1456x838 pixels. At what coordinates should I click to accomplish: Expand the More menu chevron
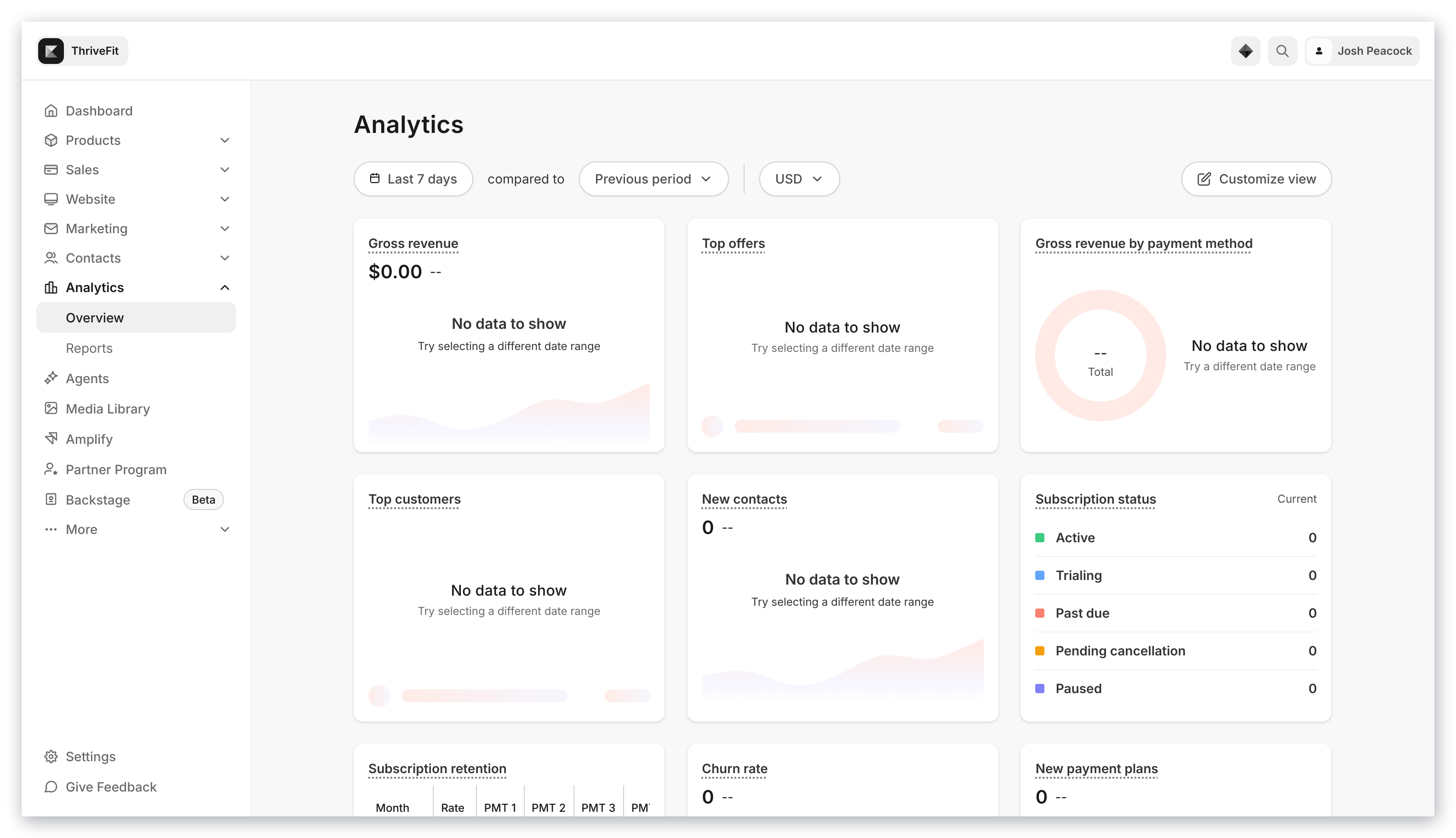click(225, 529)
